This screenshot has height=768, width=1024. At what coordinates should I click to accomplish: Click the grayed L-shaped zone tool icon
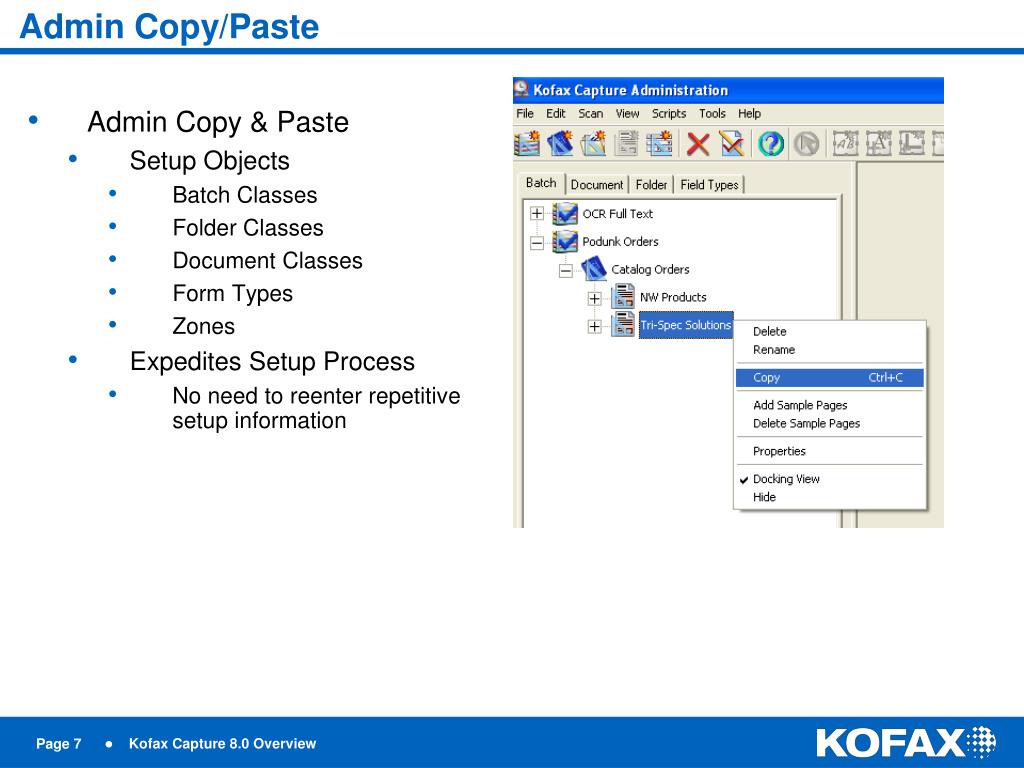(912, 143)
